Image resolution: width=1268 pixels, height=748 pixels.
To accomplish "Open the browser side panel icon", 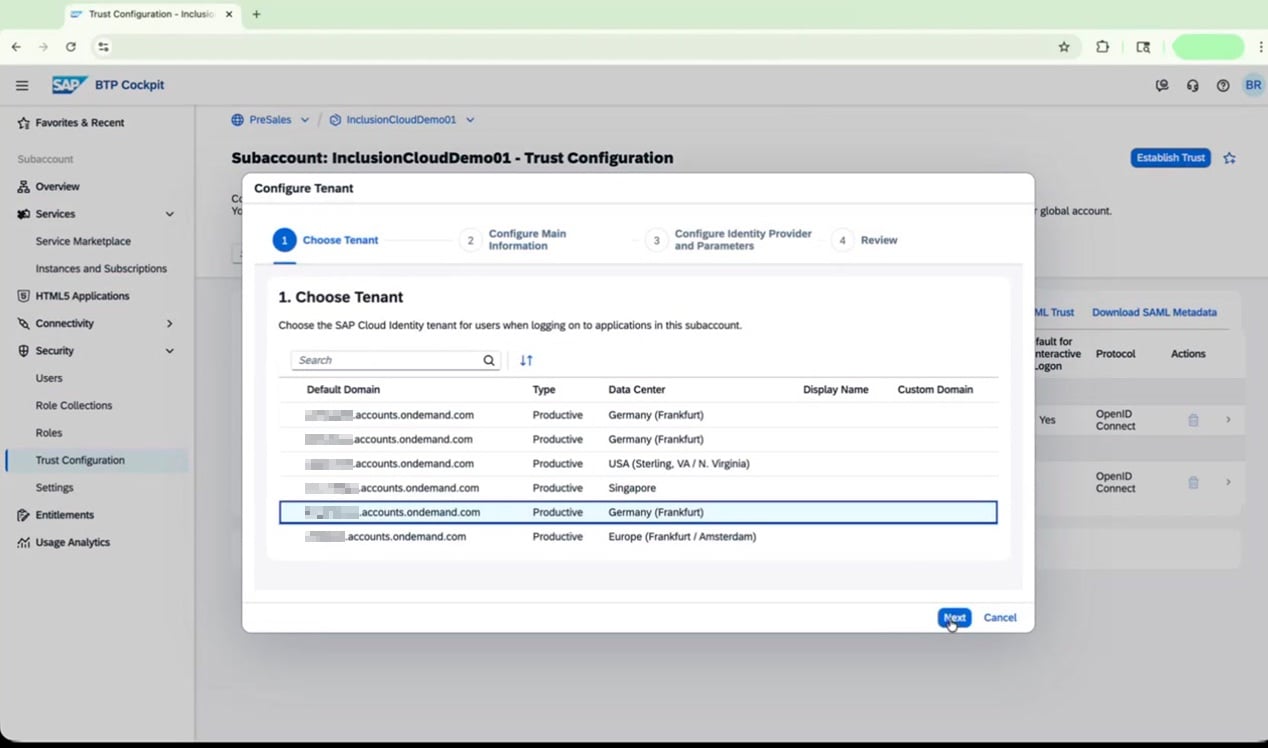I will pyautogui.click(x=1143, y=47).
